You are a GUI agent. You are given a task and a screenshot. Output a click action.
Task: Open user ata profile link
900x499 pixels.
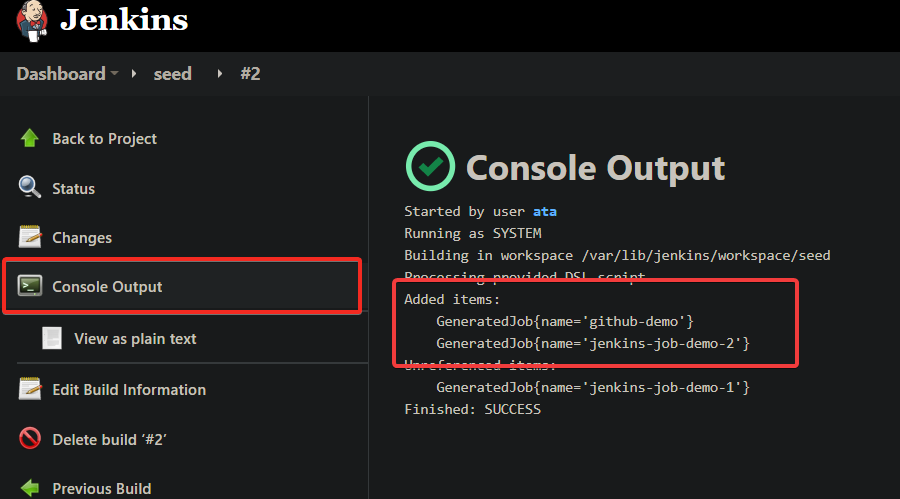545,211
